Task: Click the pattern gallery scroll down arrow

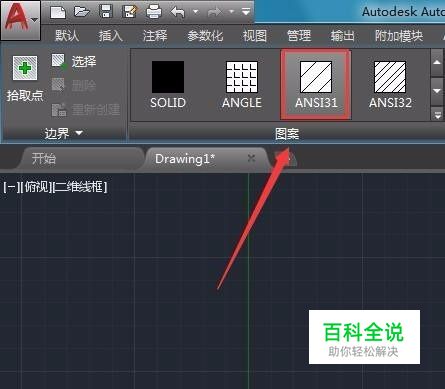Action: click(437, 91)
